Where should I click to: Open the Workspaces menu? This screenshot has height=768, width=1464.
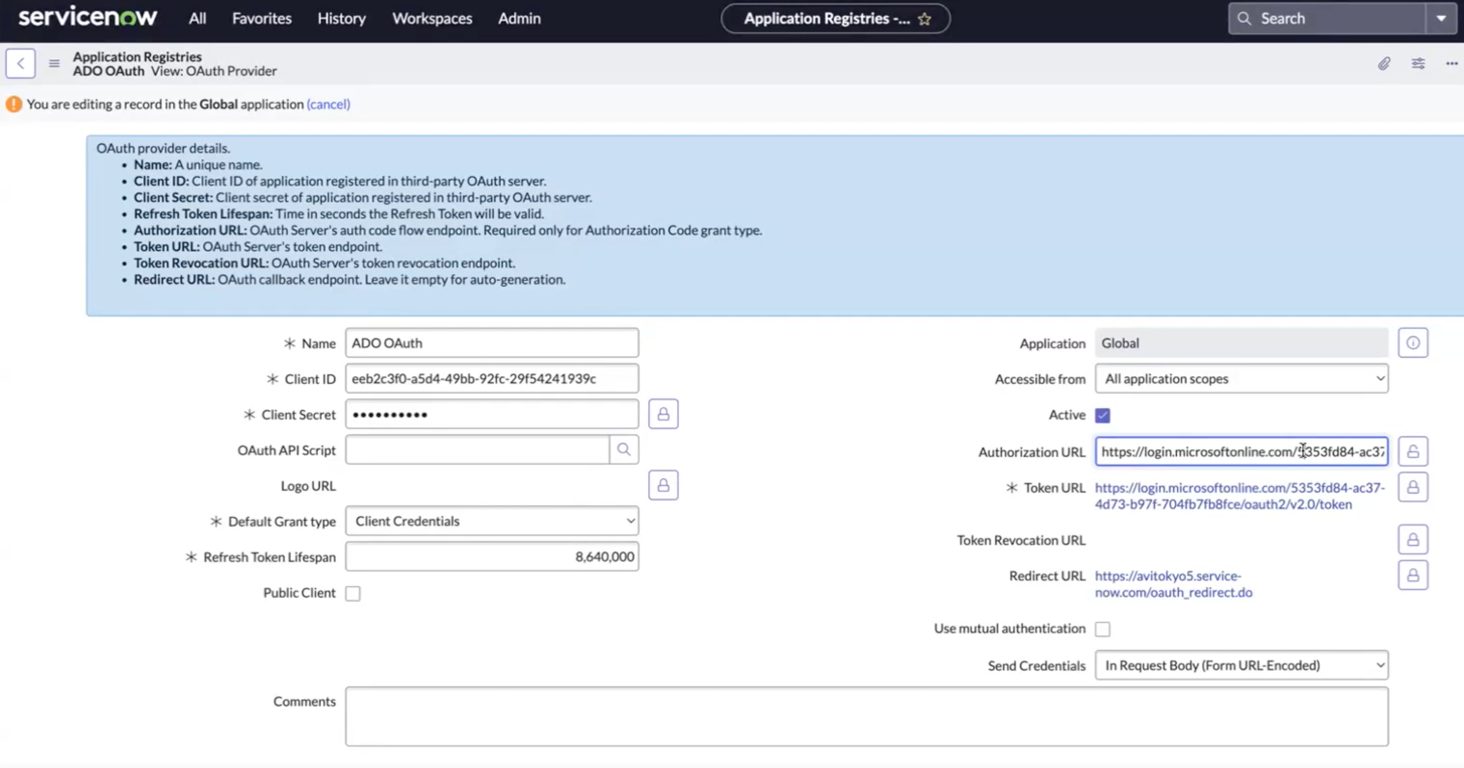point(432,18)
